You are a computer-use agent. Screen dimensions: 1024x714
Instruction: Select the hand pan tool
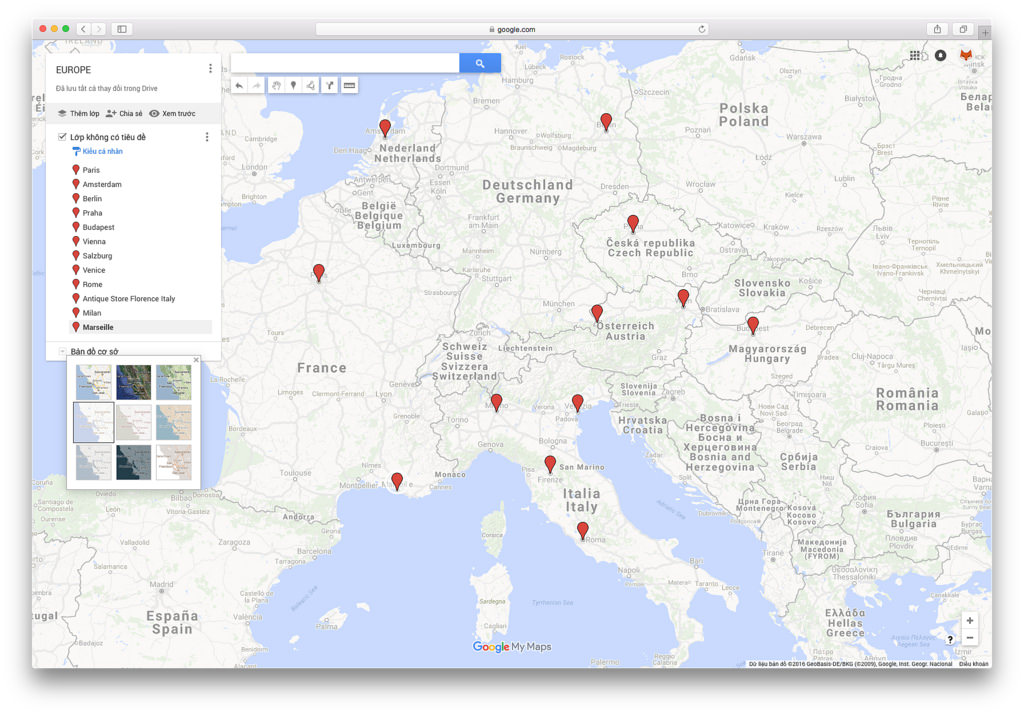(x=276, y=86)
